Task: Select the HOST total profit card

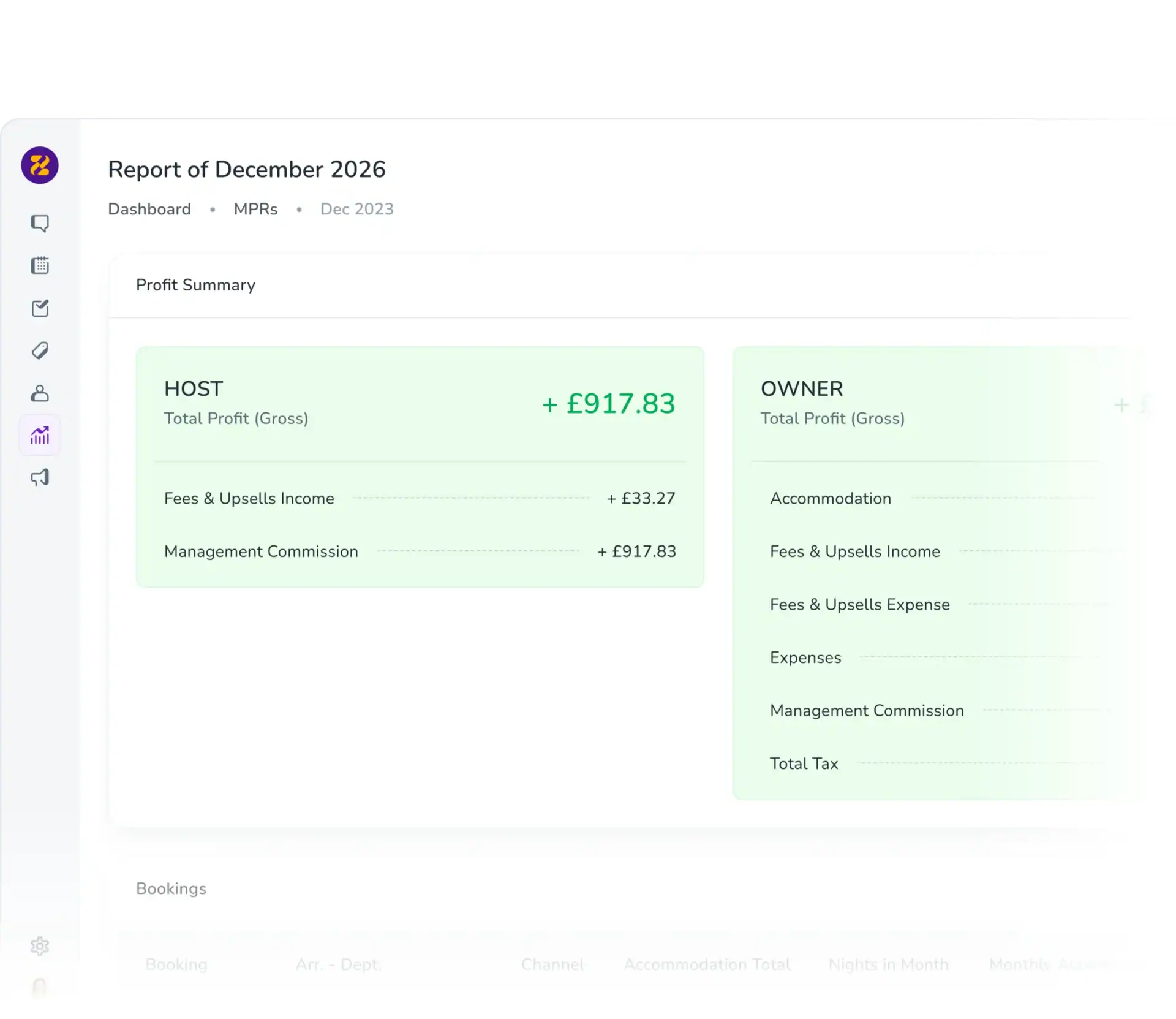Action: [420, 467]
